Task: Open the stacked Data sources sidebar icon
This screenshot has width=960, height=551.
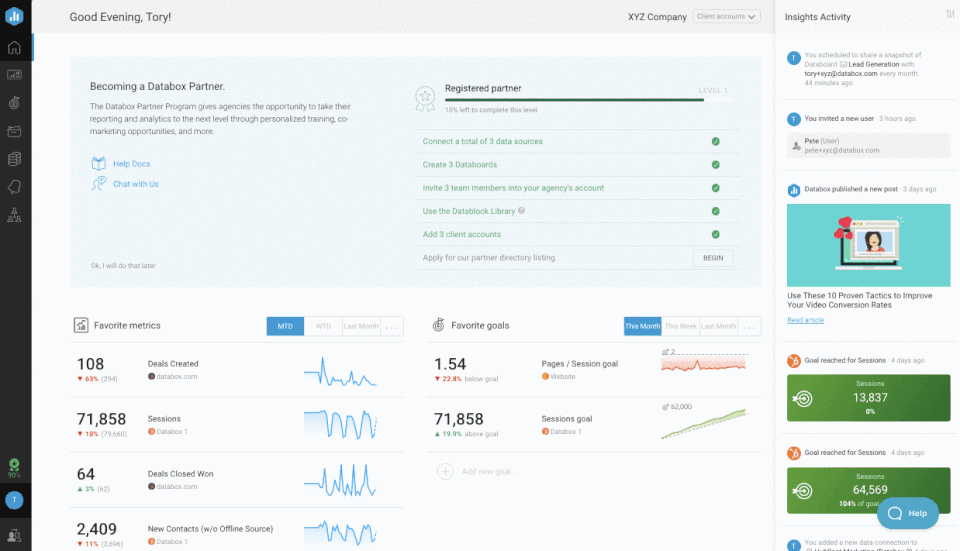Action: pyautogui.click(x=14, y=158)
